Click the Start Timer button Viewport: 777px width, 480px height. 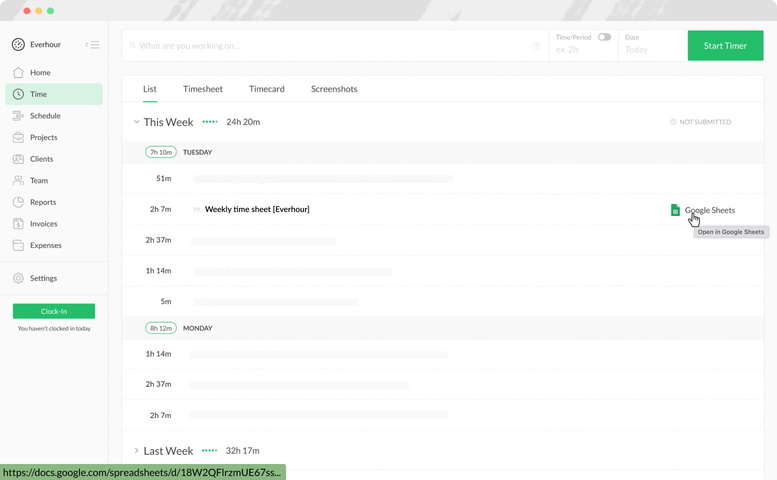tap(725, 46)
